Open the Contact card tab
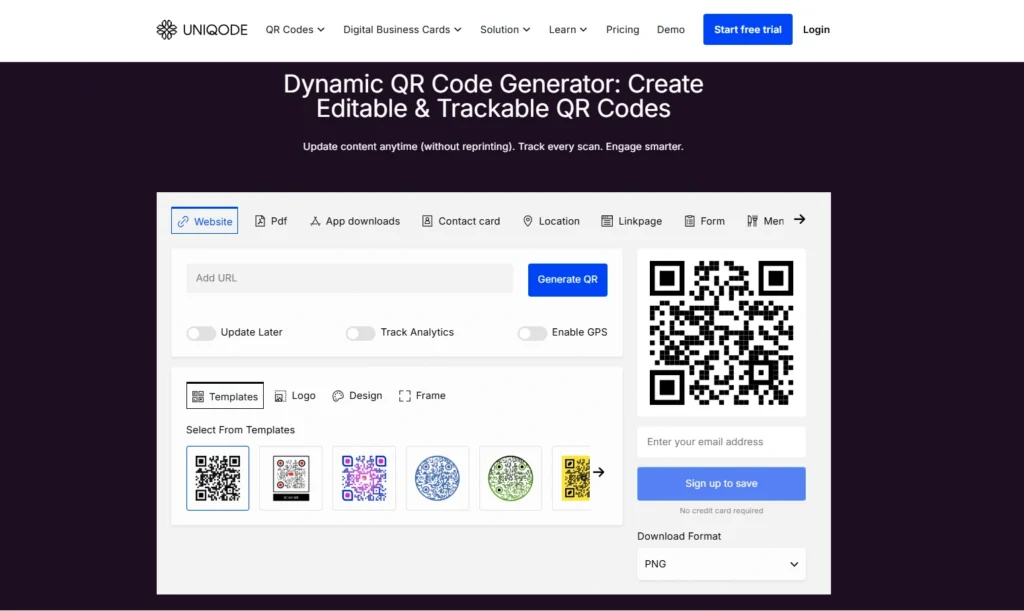The height and width of the screenshot is (611, 1024). pyautogui.click(x=461, y=221)
